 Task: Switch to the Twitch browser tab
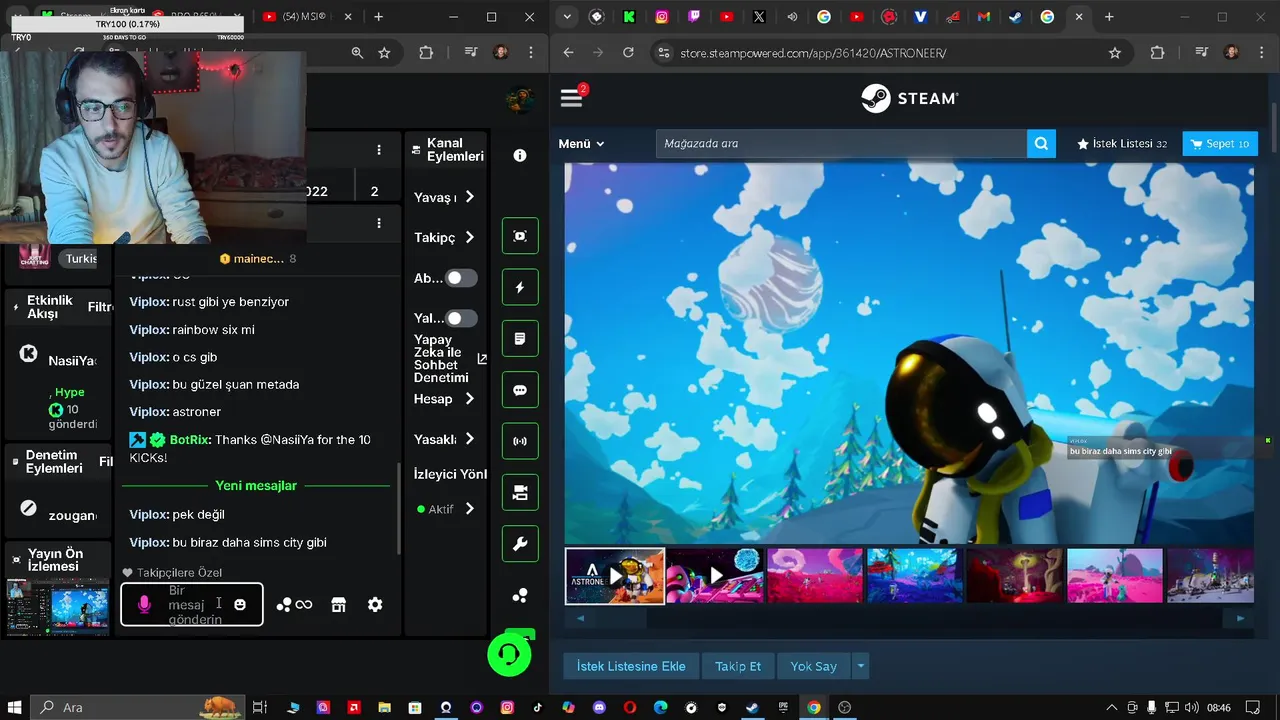[694, 17]
